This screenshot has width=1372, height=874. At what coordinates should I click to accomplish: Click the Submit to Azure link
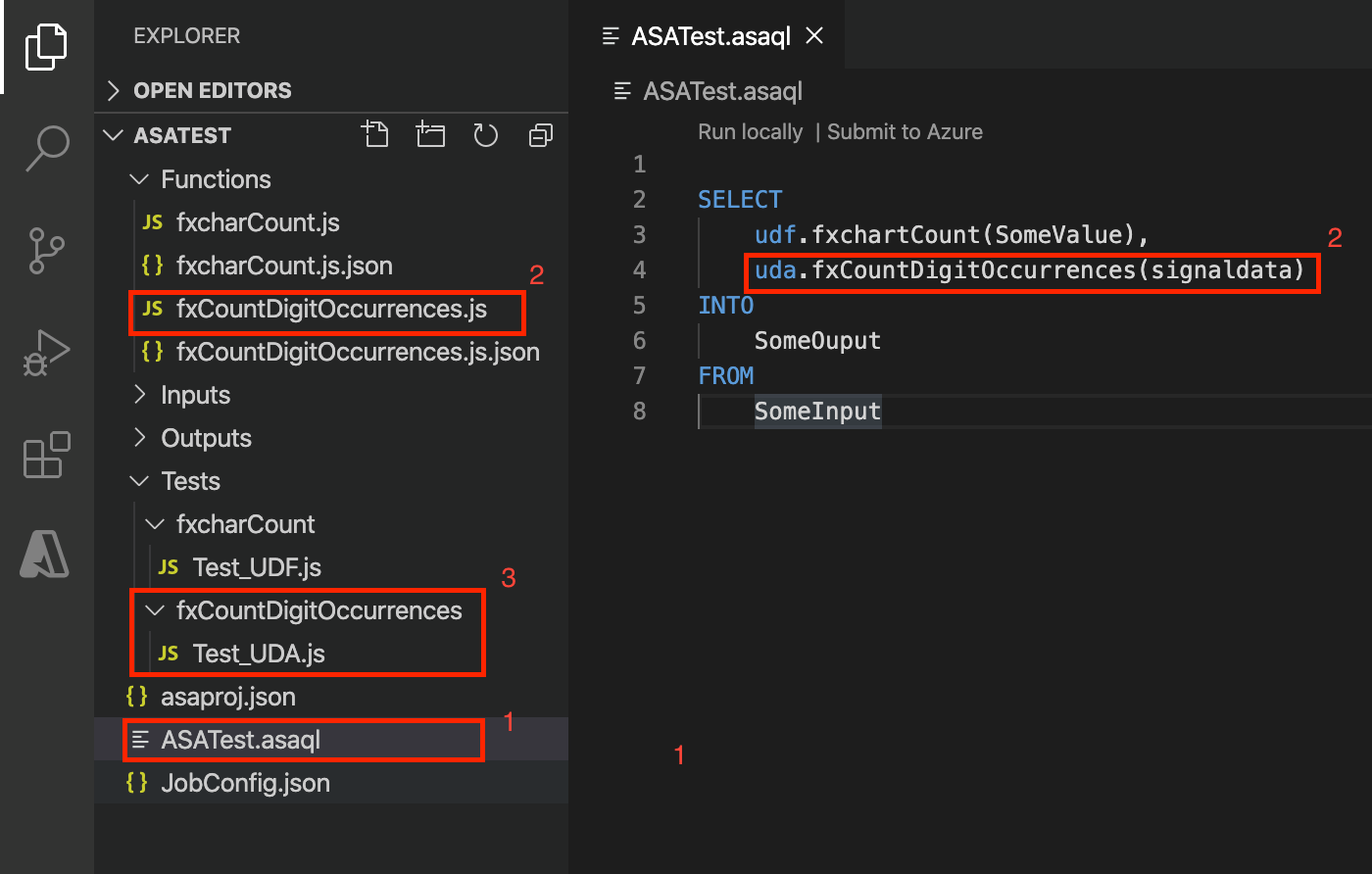click(x=905, y=132)
